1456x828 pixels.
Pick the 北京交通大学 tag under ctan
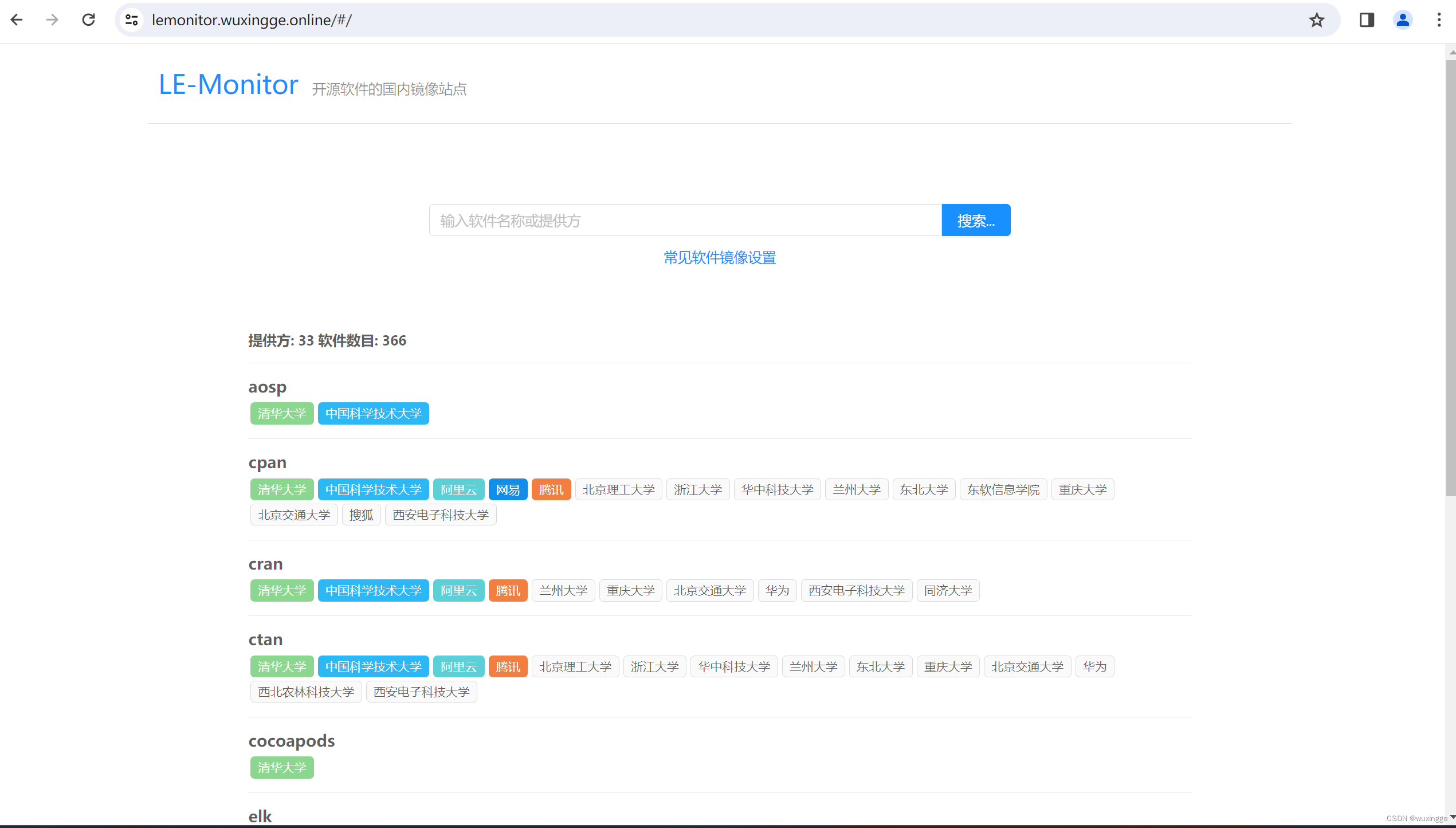[1027, 667]
